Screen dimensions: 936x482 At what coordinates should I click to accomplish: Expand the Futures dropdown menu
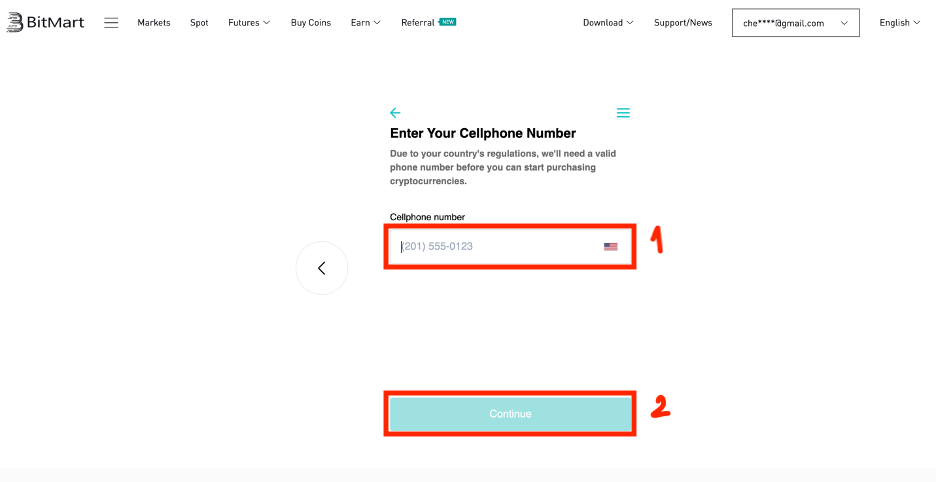[x=249, y=23]
